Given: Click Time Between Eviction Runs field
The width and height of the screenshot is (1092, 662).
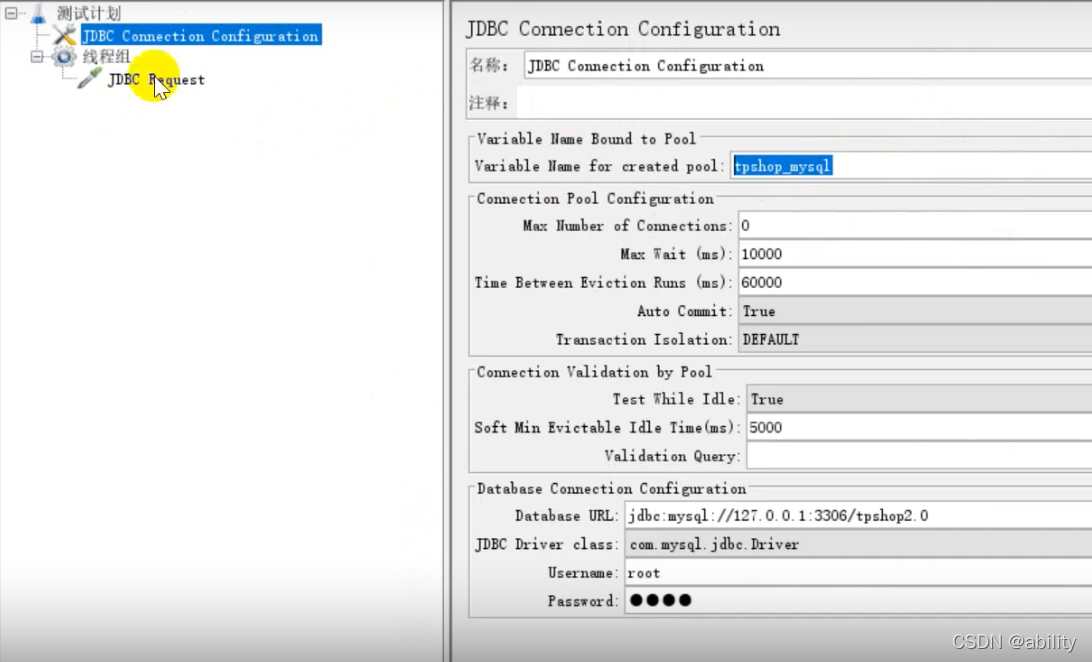Looking at the screenshot, I should coord(915,283).
